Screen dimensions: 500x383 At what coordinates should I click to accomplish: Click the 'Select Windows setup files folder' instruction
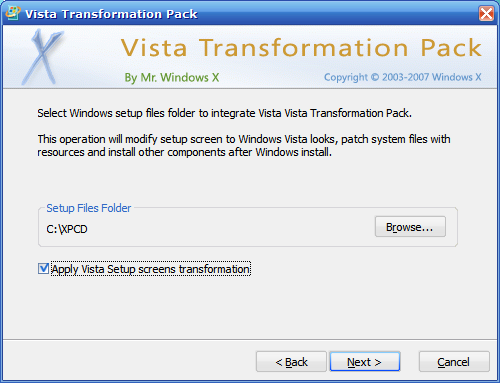click(x=224, y=113)
